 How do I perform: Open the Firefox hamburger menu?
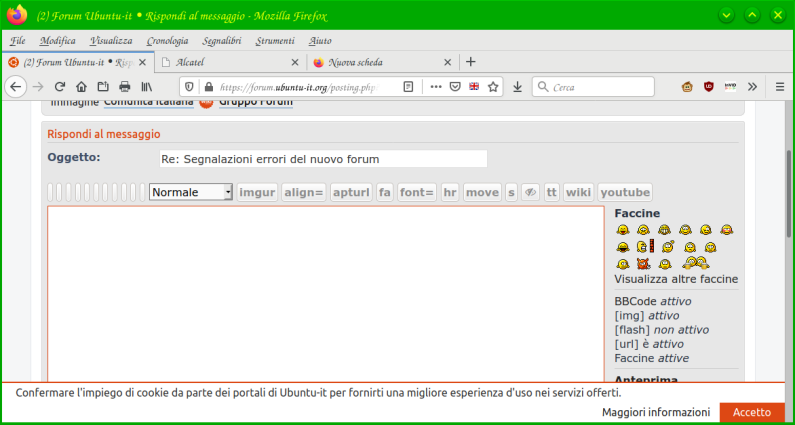click(780, 87)
